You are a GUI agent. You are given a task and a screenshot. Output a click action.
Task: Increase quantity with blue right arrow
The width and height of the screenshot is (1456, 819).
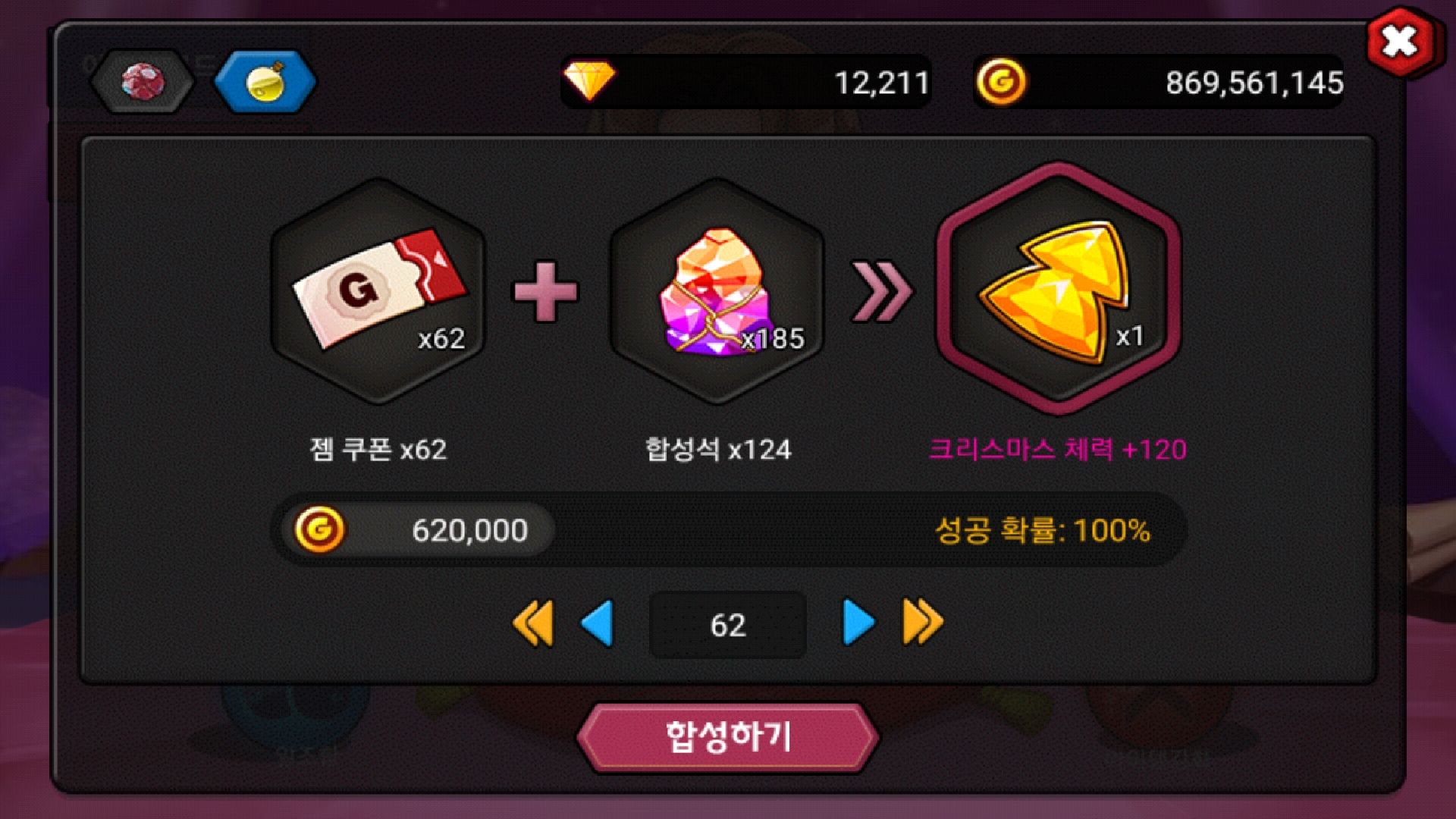click(858, 623)
